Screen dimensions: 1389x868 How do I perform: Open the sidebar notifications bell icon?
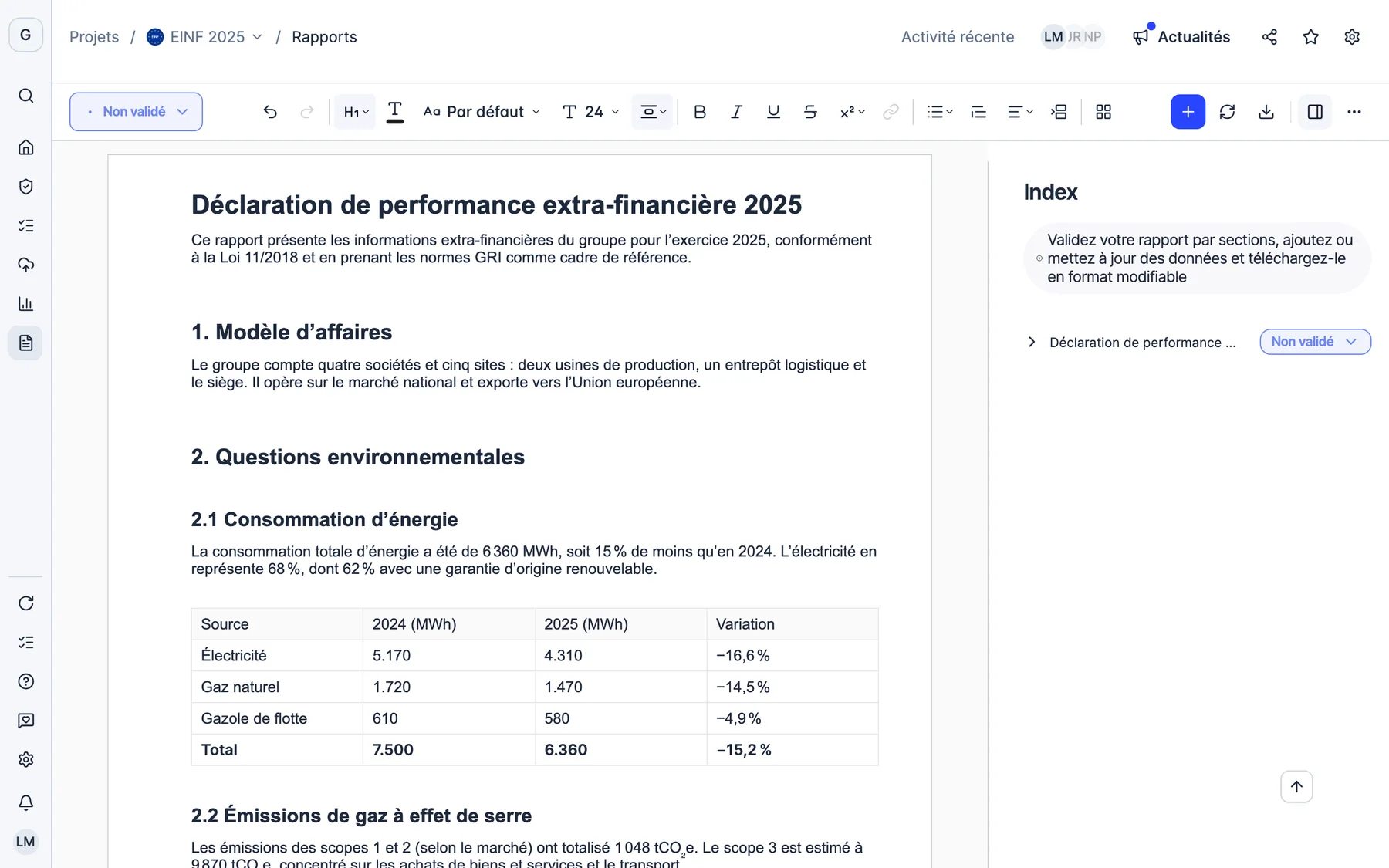click(x=25, y=802)
